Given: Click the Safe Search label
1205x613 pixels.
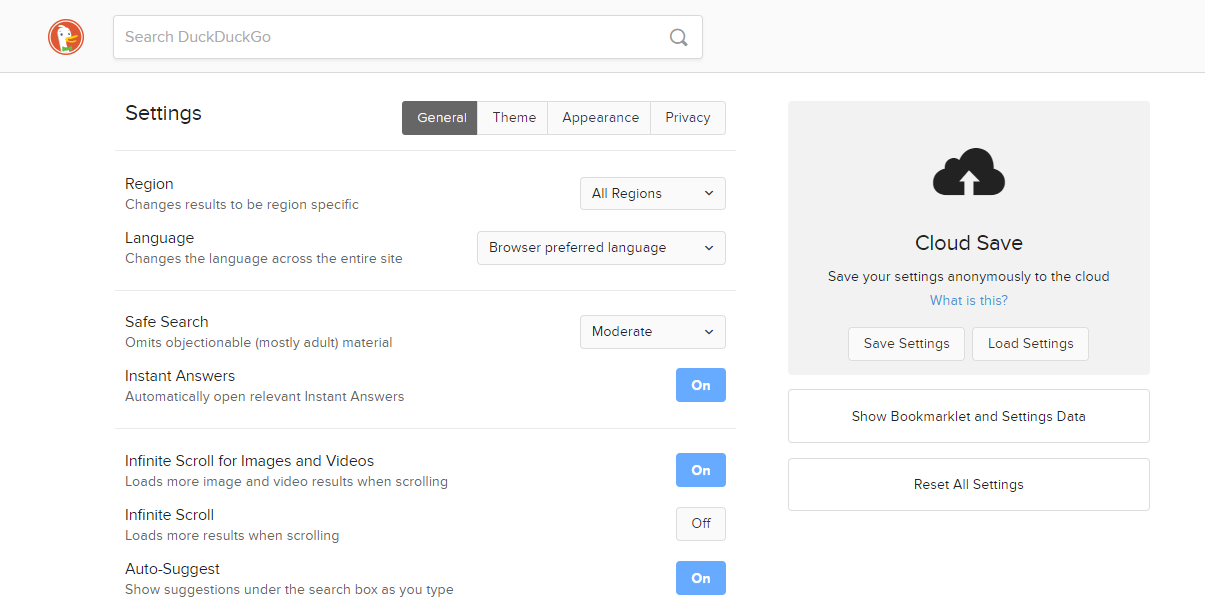Looking at the screenshot, I should coord(167,322).
